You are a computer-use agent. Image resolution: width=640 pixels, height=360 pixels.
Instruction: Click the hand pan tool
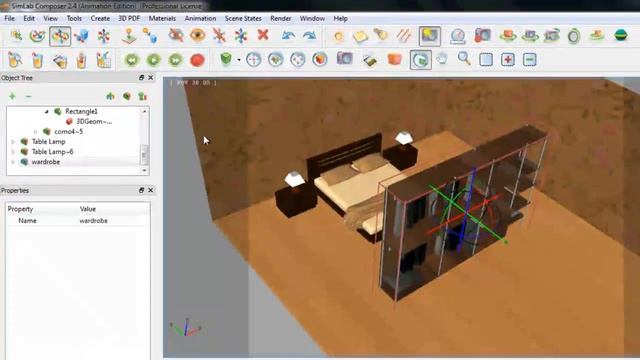[x=442, y=60]
